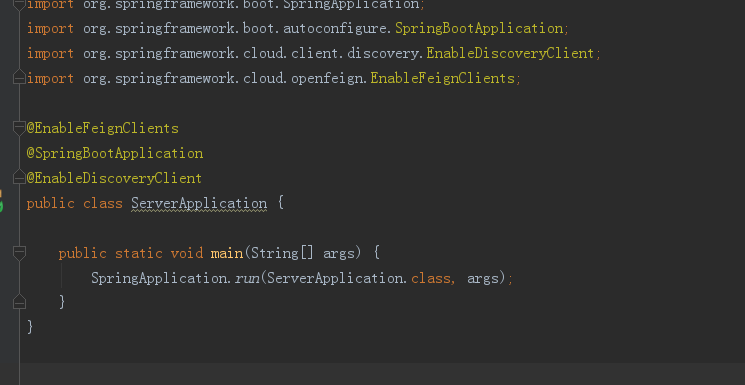Toggle fold marker beside @EnableDiscoveryClient annotation
The height and width of the screenshot is (385, 745).
point(19,178)
